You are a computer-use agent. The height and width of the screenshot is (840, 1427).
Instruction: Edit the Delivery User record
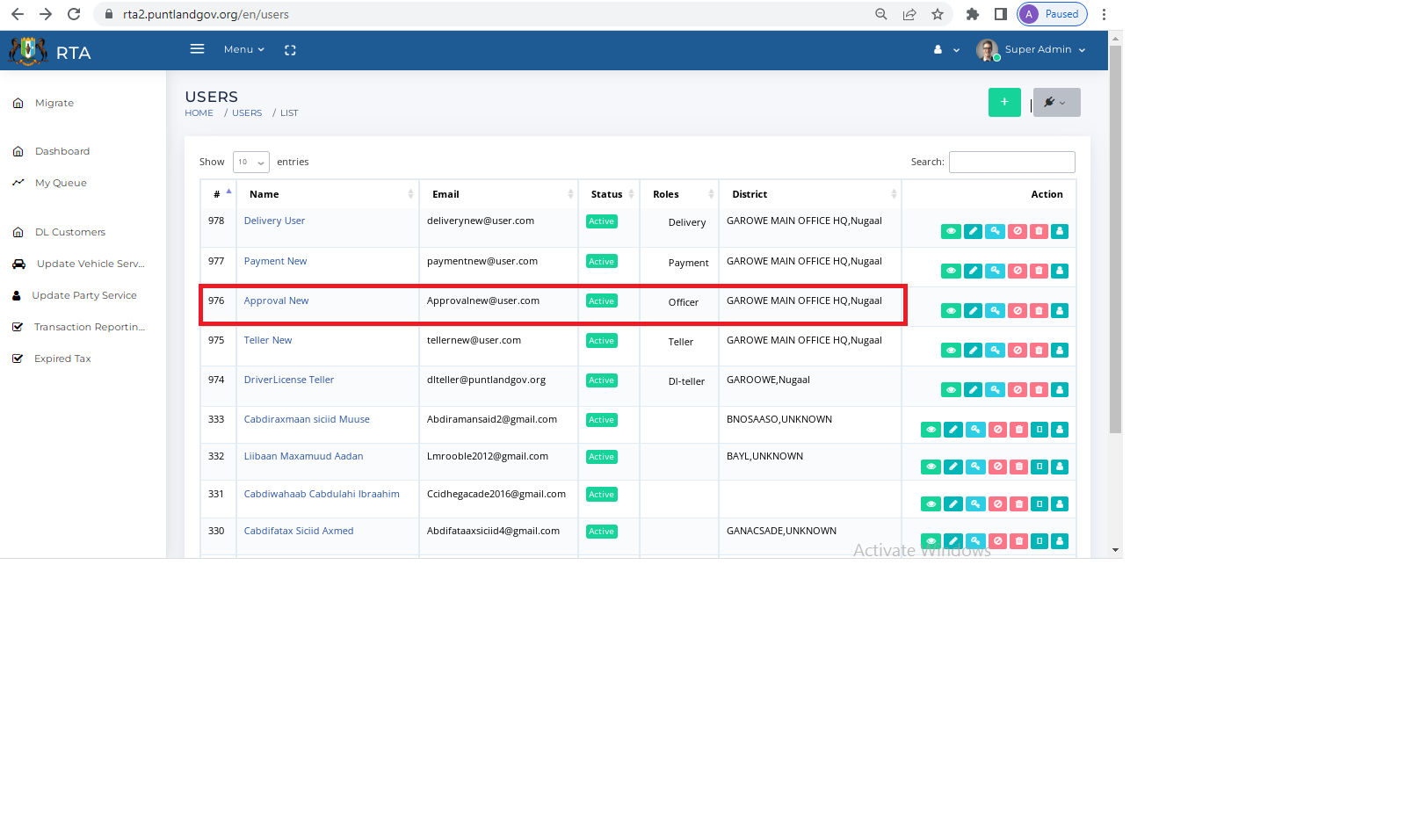pos(973,231)
